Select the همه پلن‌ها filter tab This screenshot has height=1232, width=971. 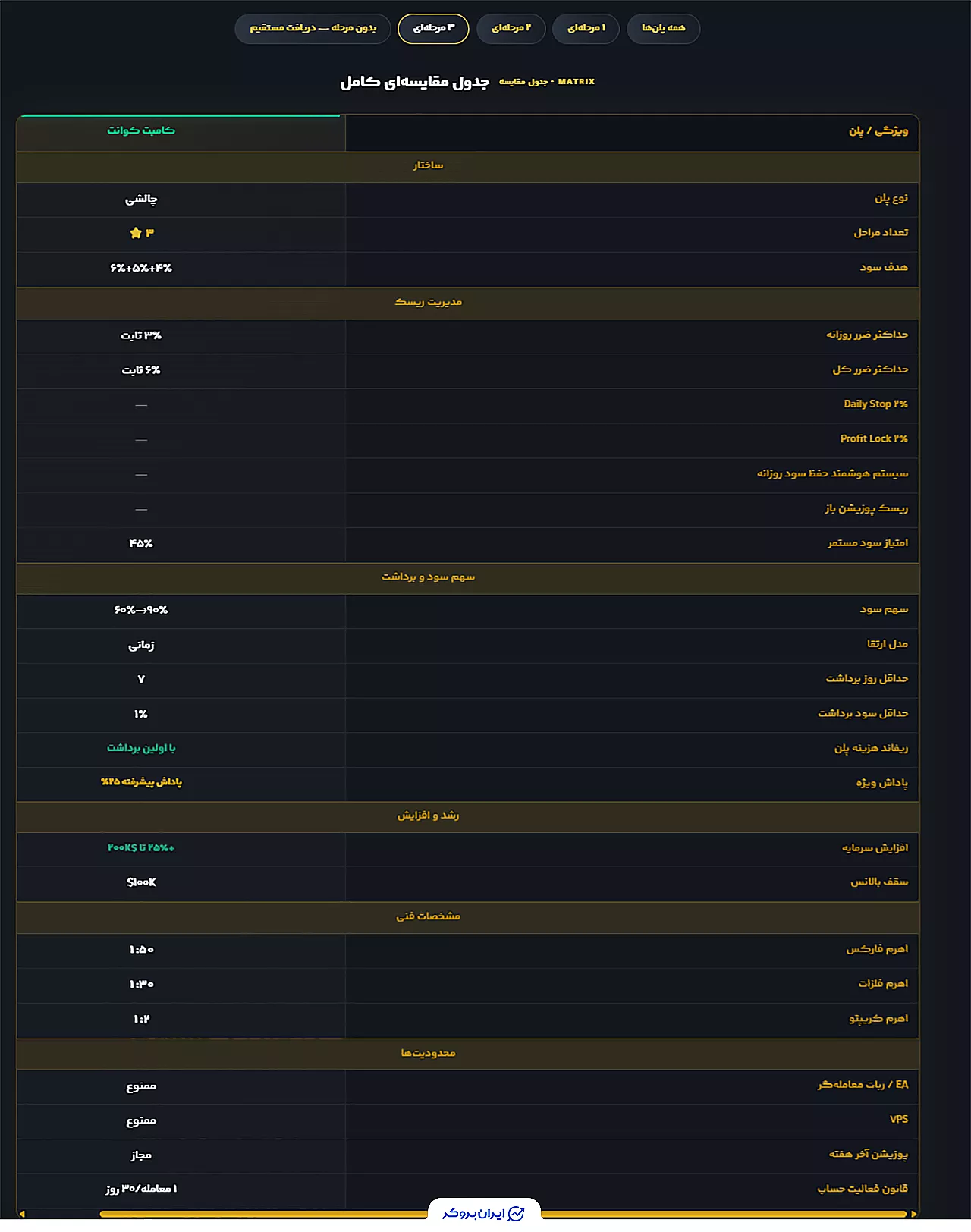tap(663, 28)
